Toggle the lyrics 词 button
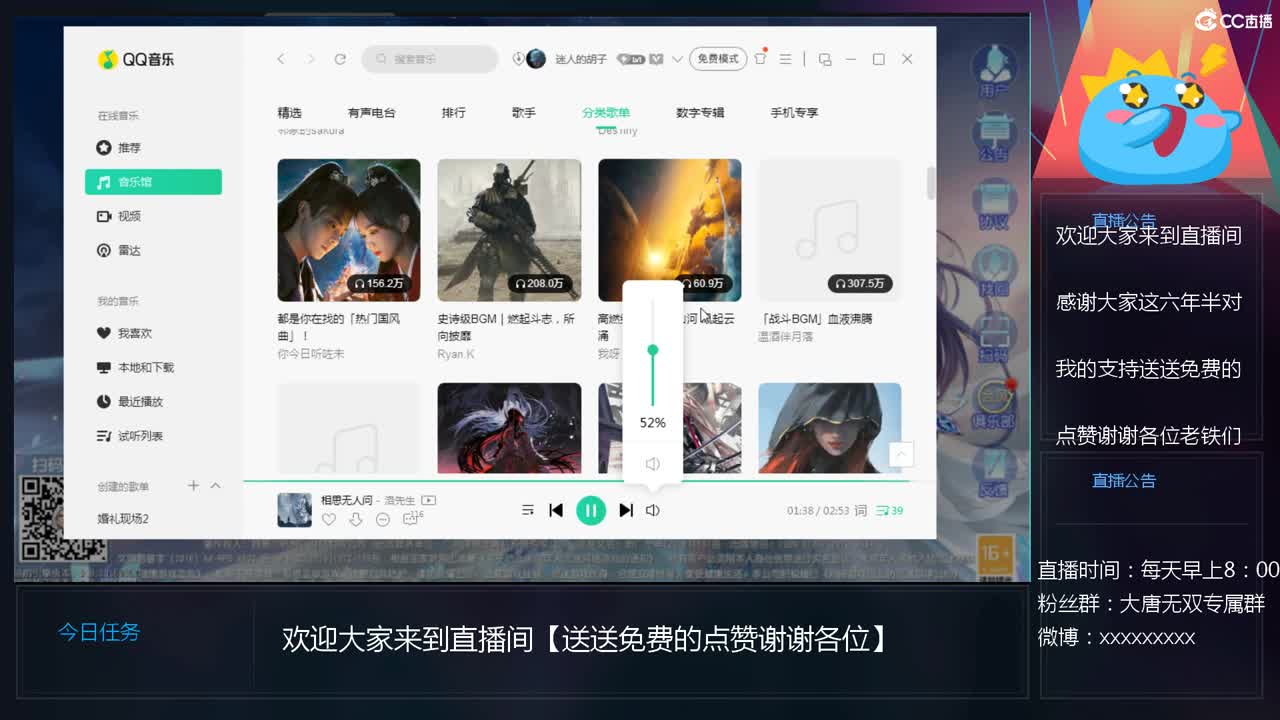This screenshot has width=1280, height=720. 861,510
